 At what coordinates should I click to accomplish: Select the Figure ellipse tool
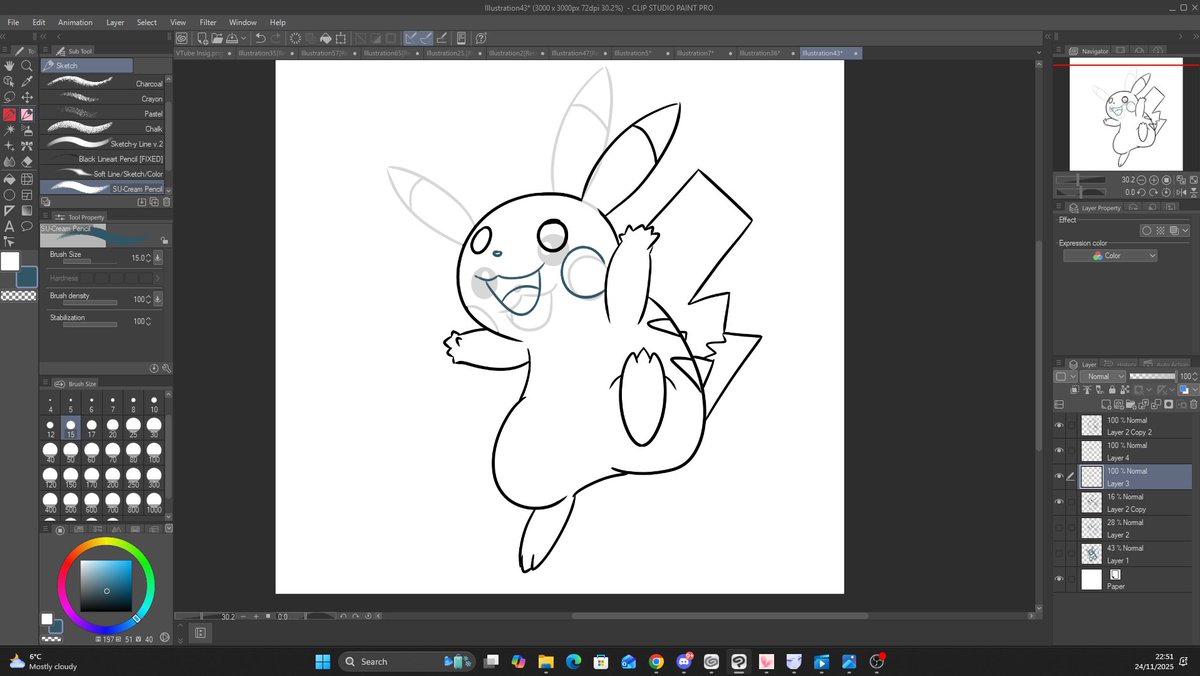(x=9, y=194)
